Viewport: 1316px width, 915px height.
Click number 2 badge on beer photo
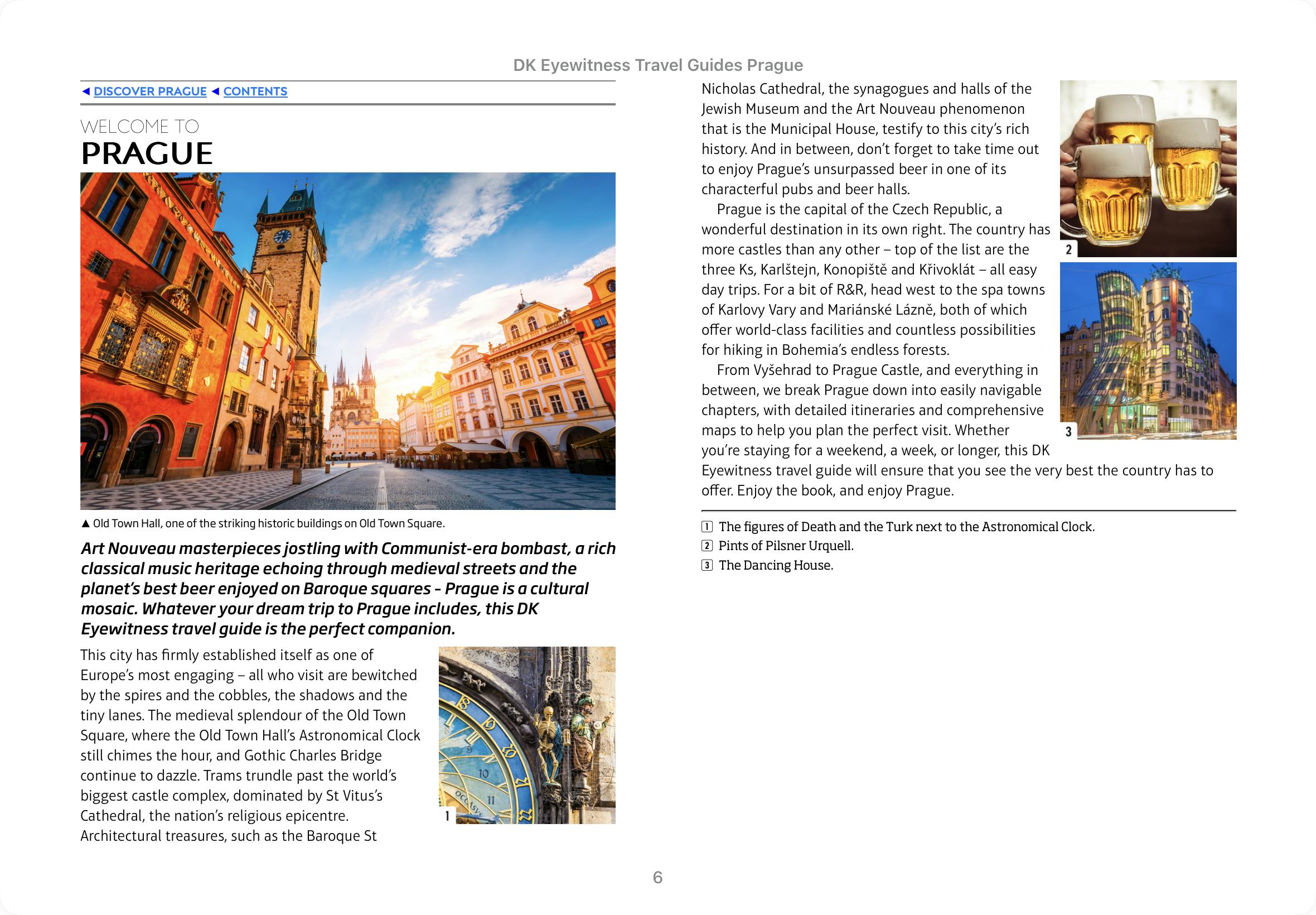1068,249
